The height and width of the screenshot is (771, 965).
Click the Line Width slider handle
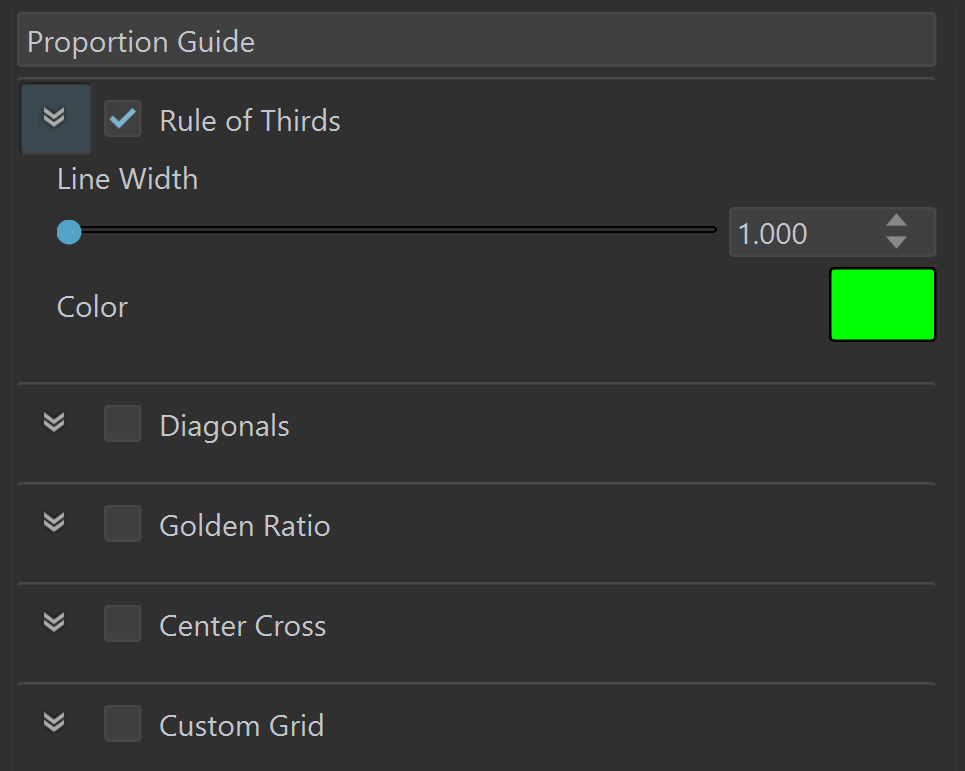point(69,232)
